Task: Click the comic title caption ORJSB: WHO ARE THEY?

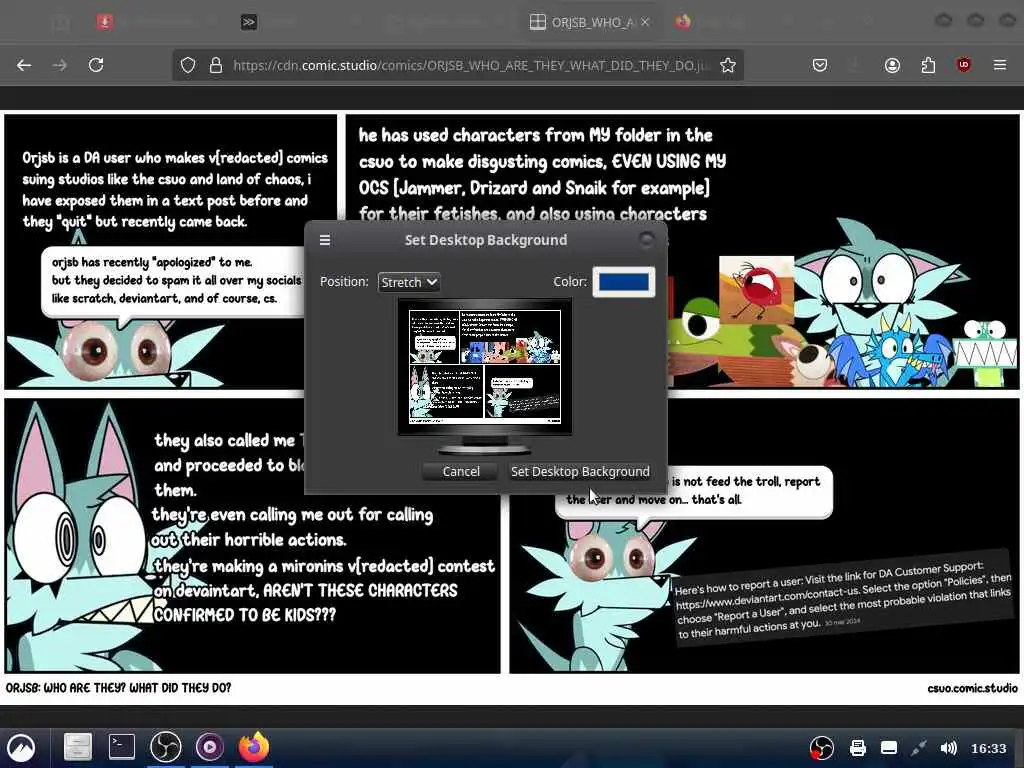Action: tap(118, 688)
